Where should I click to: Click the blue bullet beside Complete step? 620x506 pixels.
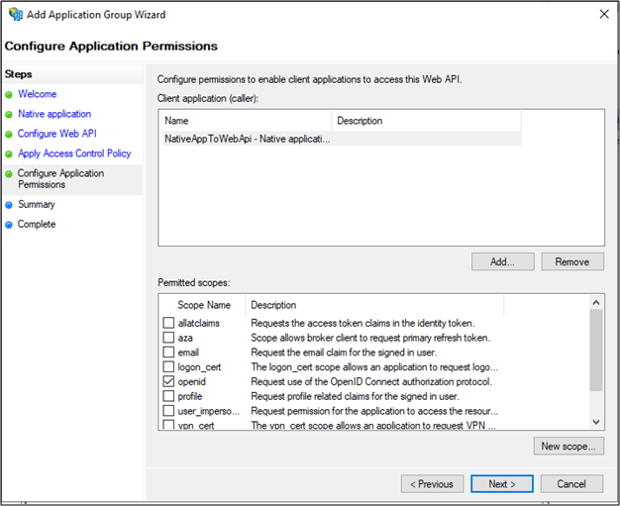pos(9,225)
